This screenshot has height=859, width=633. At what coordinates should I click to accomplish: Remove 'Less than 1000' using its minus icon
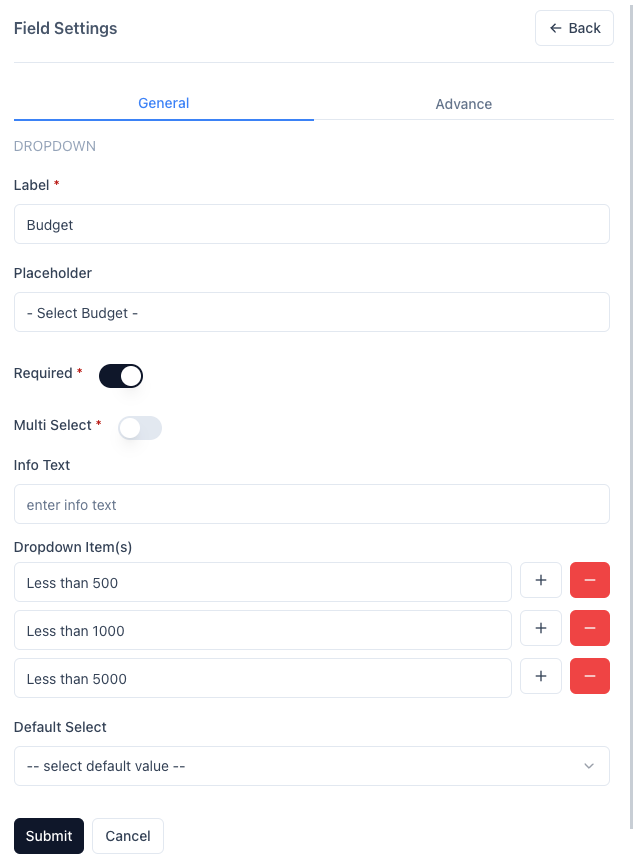(x=590, y=628)
